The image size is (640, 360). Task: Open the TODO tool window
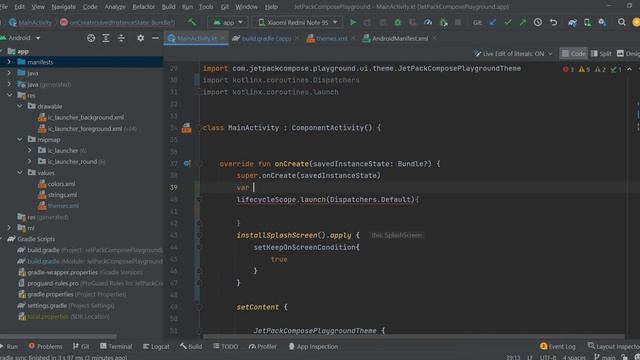click(x=226, y=347)
